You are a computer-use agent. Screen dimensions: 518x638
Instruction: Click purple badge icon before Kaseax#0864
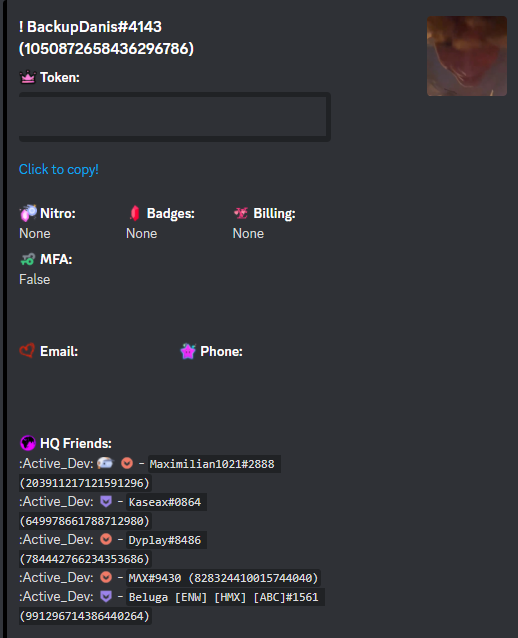click(x=106, y=501)
